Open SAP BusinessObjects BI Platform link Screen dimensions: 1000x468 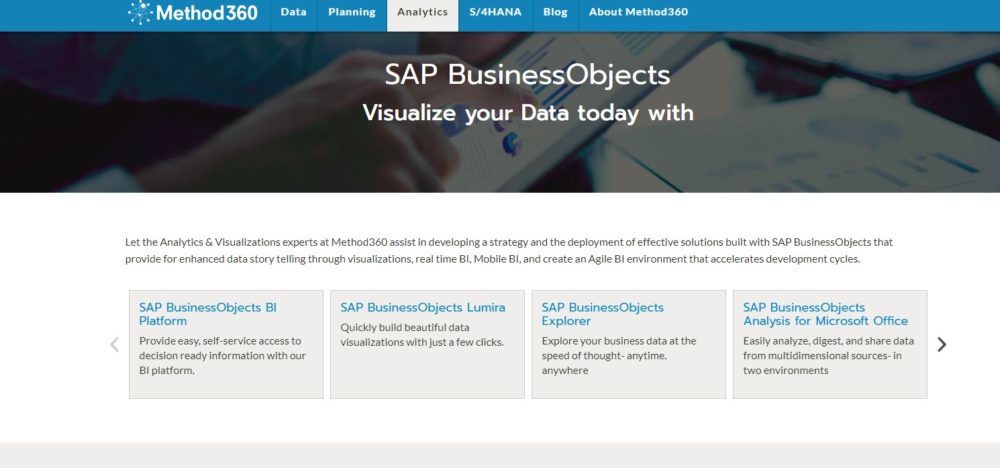(208, 314)
